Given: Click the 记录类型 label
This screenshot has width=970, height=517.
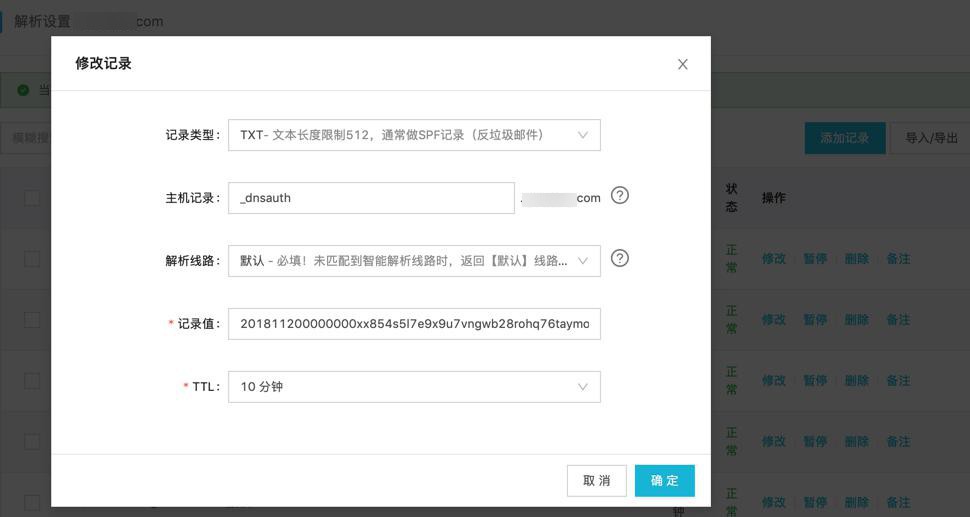Looking at the screenshot, I should [x=192, y=135].
